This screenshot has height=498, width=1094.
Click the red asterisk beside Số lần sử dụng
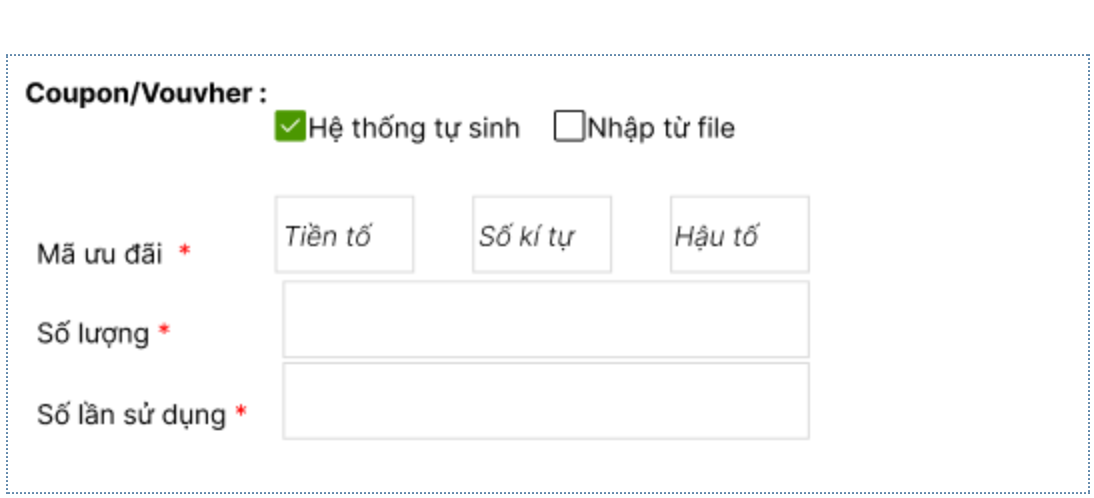pos(241,413)
